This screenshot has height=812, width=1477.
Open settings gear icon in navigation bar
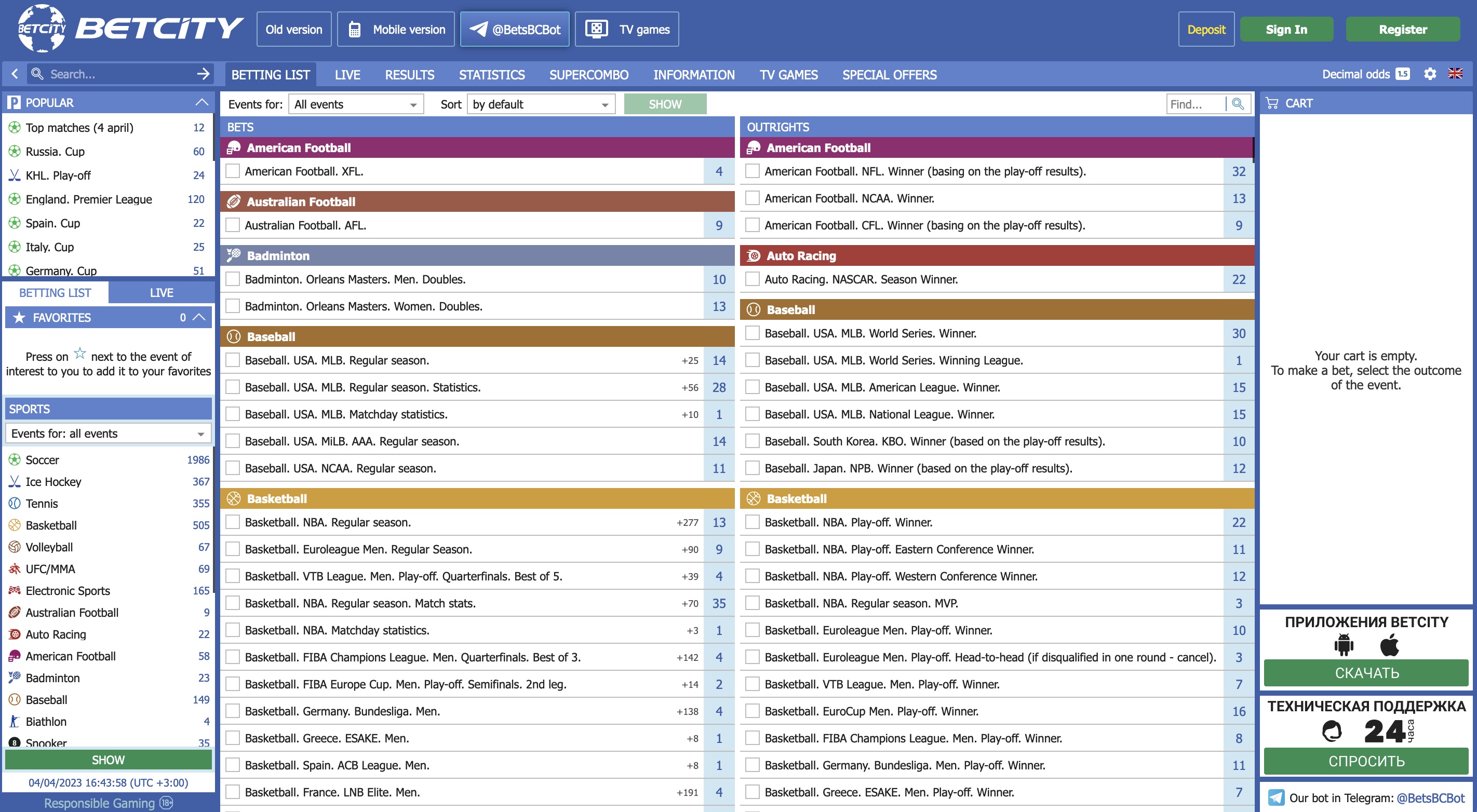[x=1430, y=74]
